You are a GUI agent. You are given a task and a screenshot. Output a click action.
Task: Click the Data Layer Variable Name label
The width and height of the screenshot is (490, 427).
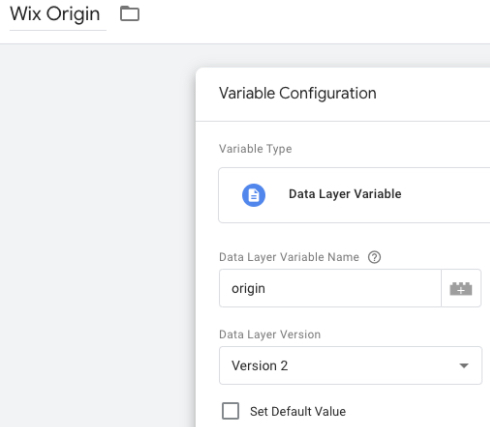pos(289,257)
